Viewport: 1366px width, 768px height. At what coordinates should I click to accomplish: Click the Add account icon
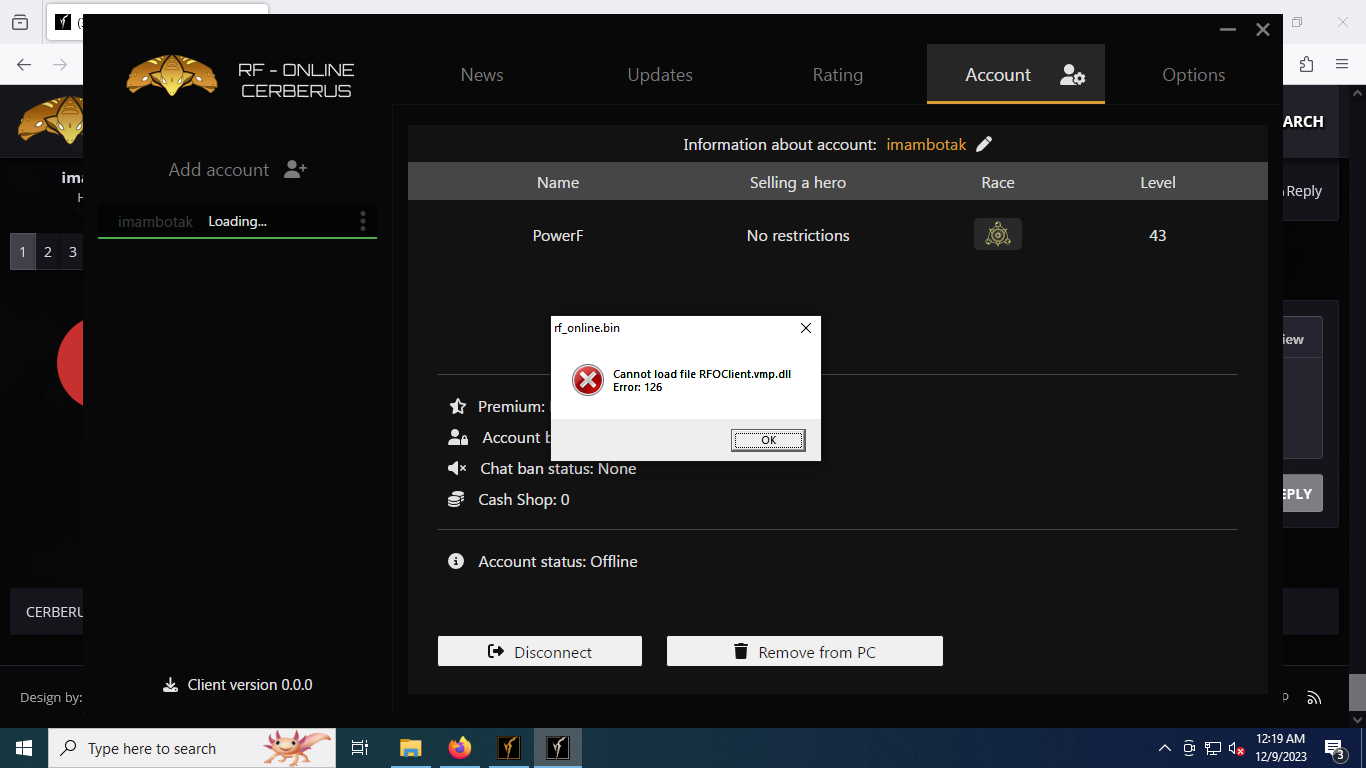[295, 169]
